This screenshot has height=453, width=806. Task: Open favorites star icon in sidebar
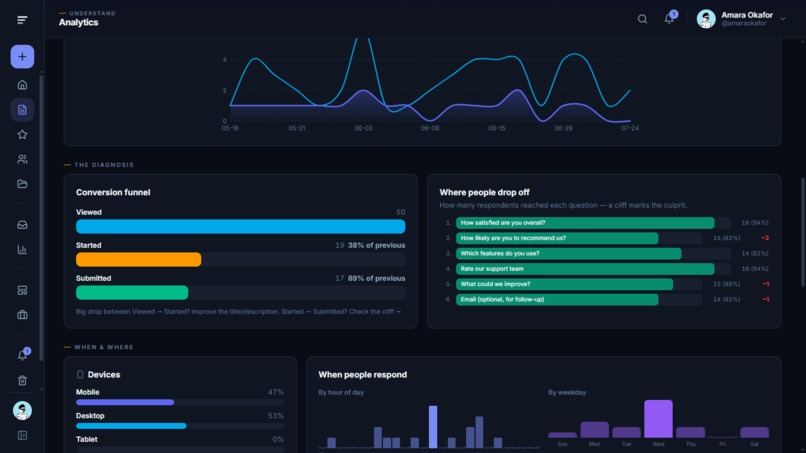pos(22,134)
